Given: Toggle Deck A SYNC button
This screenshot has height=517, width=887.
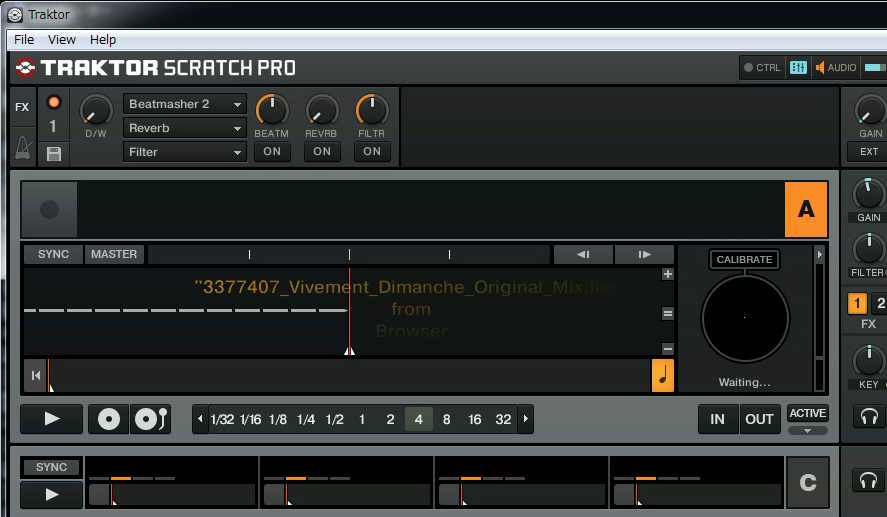Looking at the screenshot, I should pyautogui.click(x=53, y=255).
